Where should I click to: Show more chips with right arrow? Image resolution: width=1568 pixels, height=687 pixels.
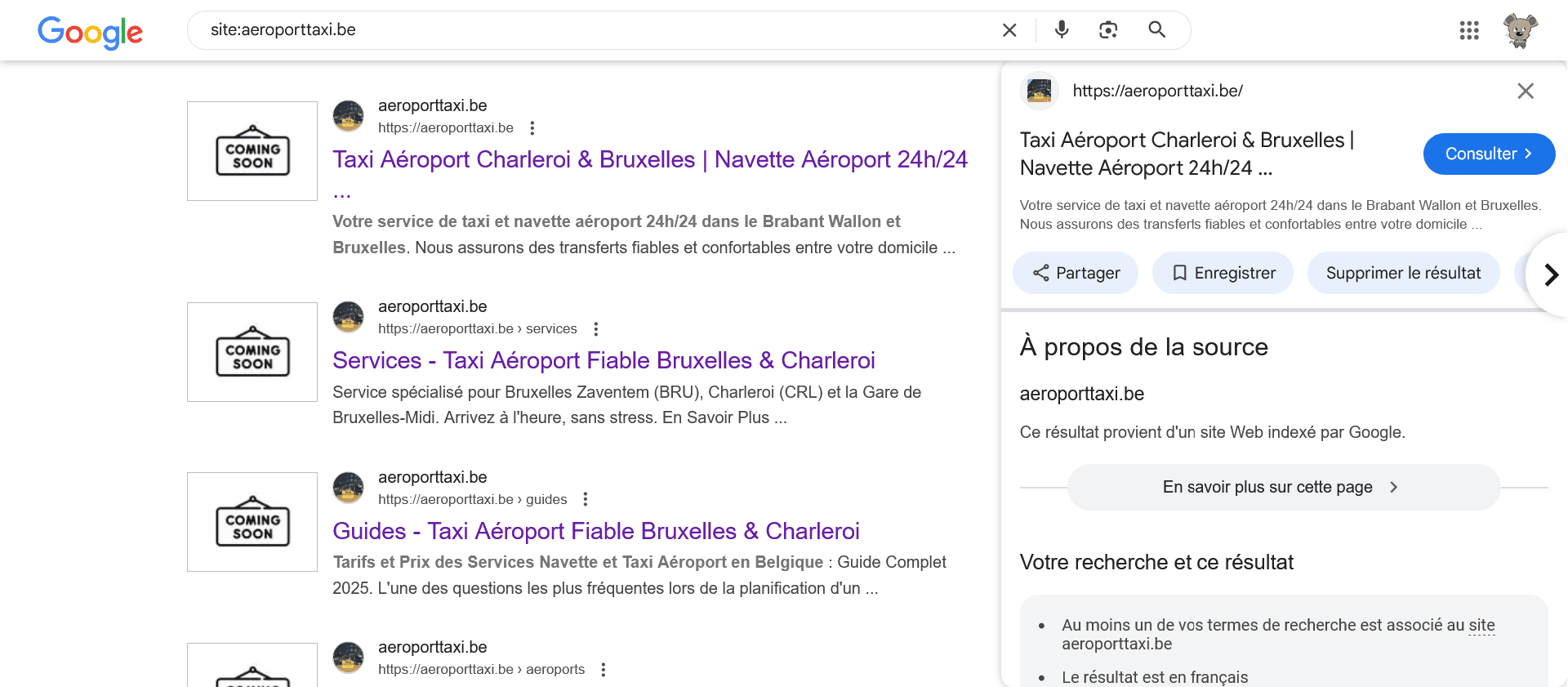click(1551, 274)
